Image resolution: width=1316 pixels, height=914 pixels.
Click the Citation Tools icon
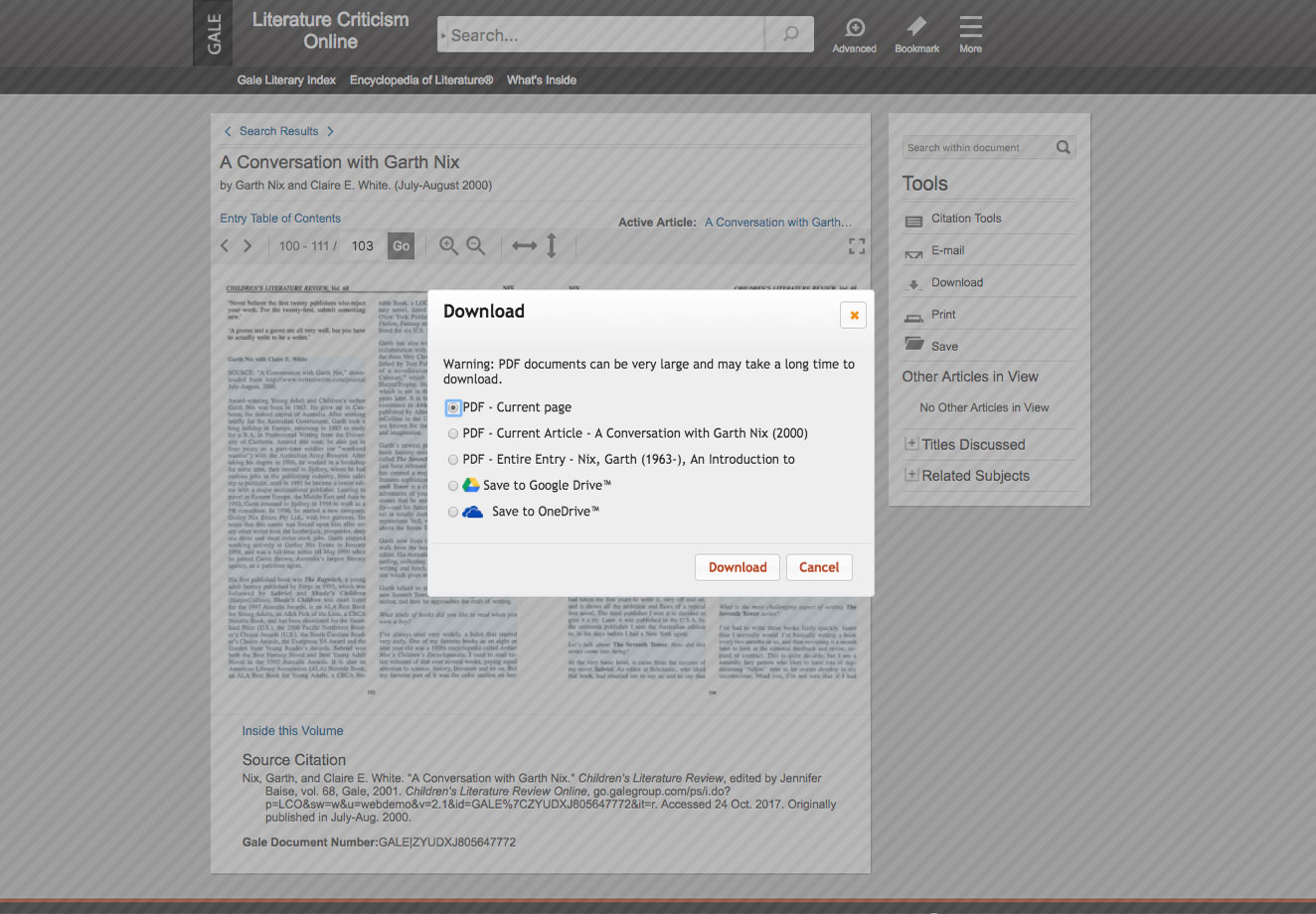pos(913,221)
